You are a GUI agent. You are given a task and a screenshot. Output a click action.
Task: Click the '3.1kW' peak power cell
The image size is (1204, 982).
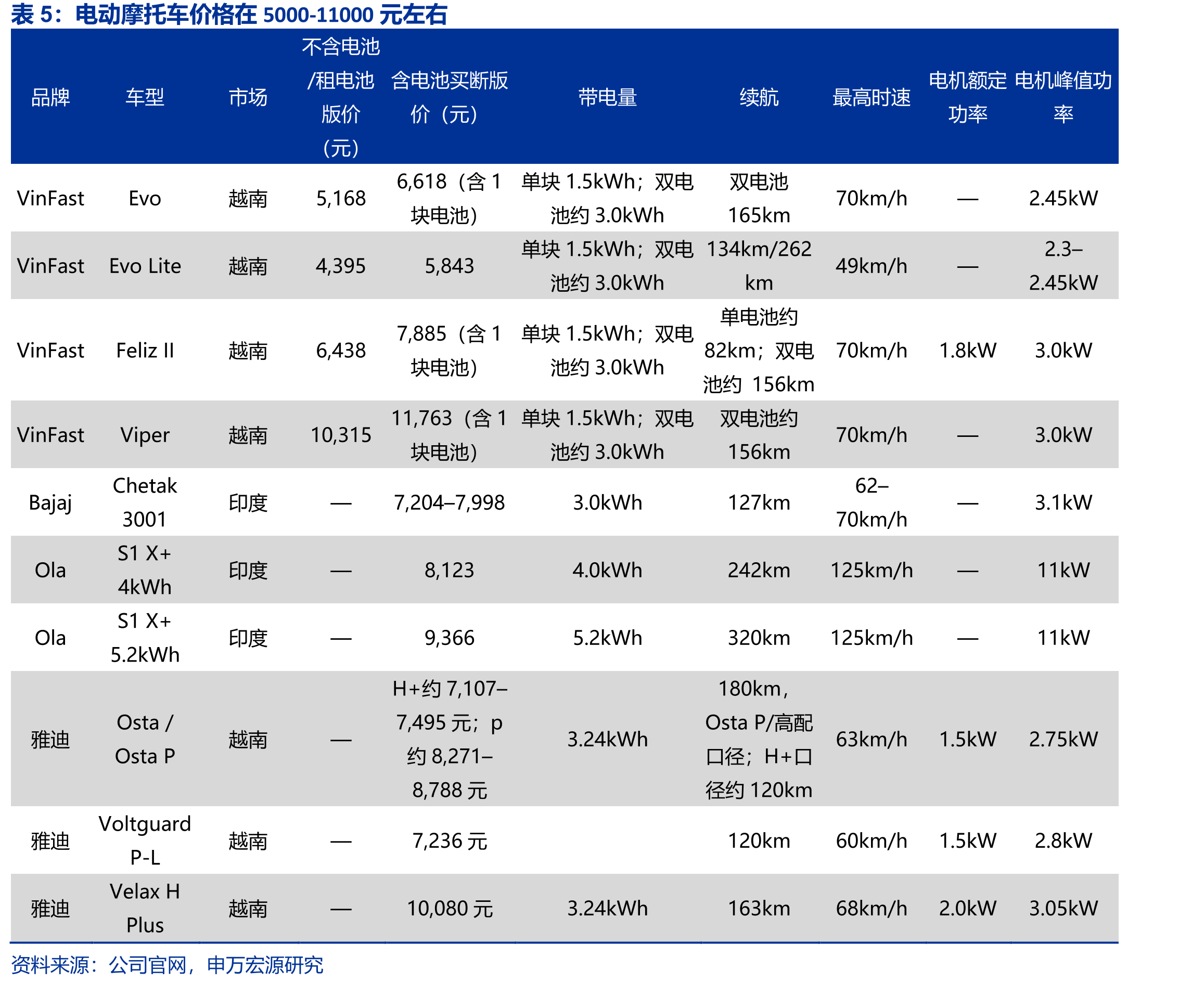1063,503
